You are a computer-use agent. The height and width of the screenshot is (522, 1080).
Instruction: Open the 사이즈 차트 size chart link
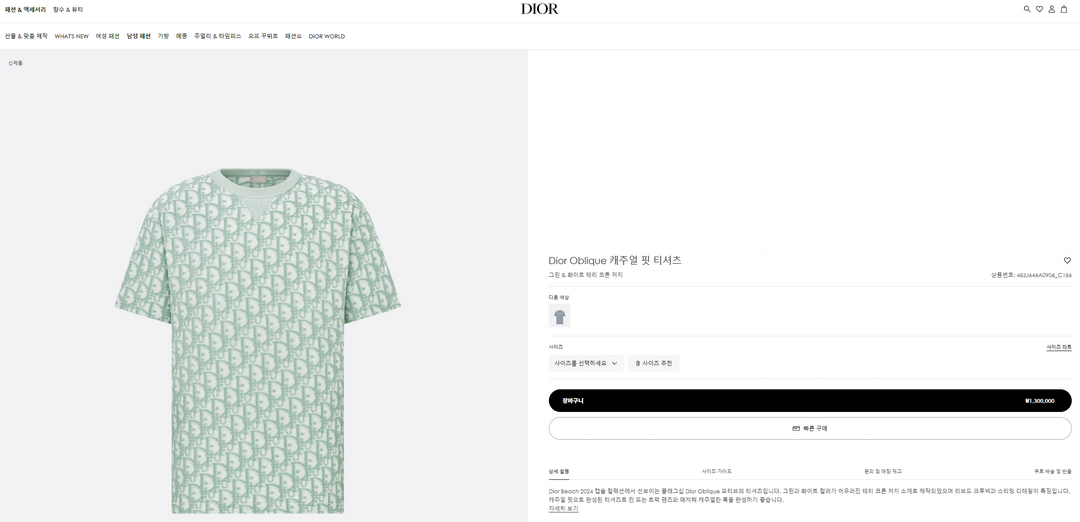1059,347
